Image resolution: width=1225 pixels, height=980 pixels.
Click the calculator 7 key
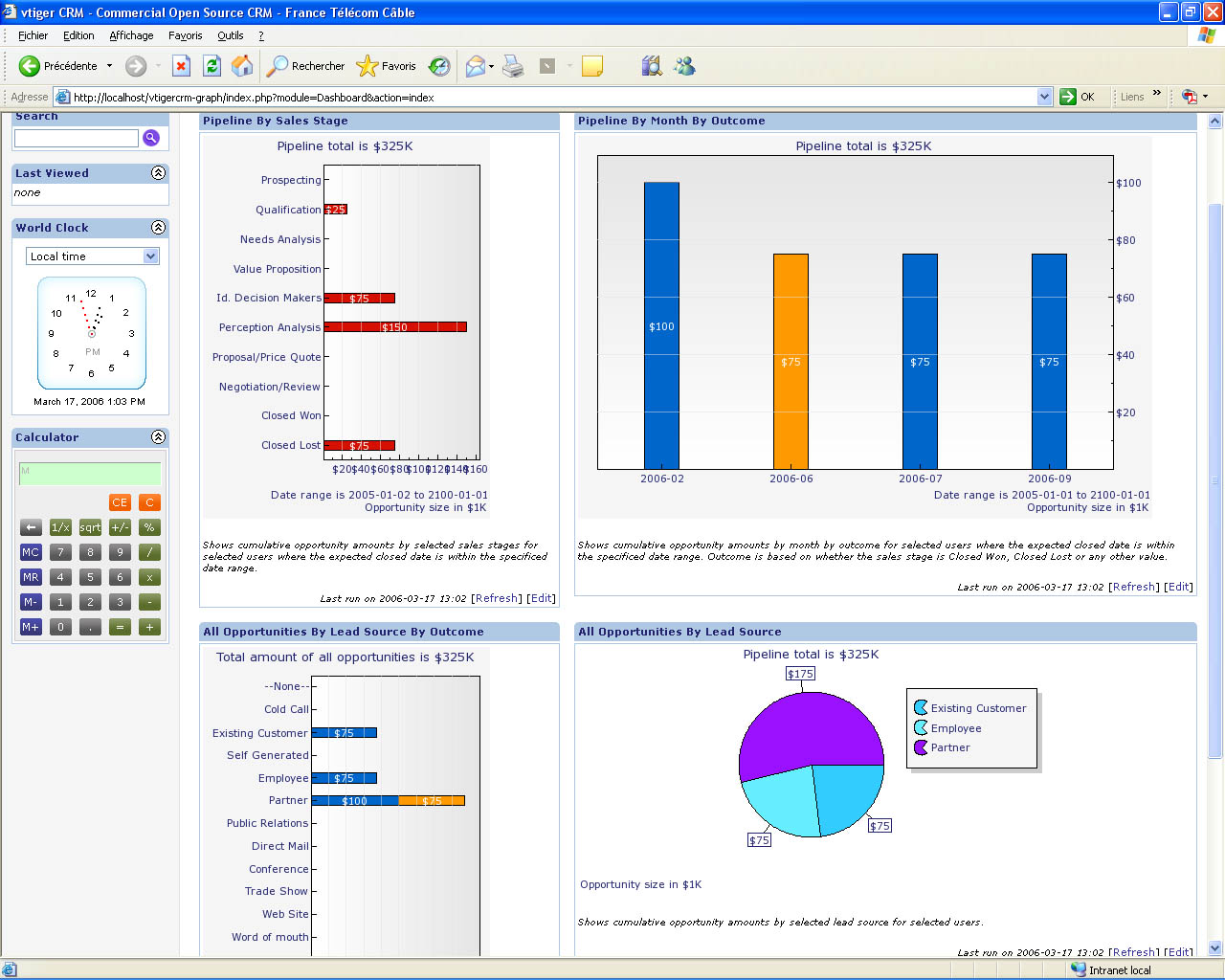click(60, 552)
